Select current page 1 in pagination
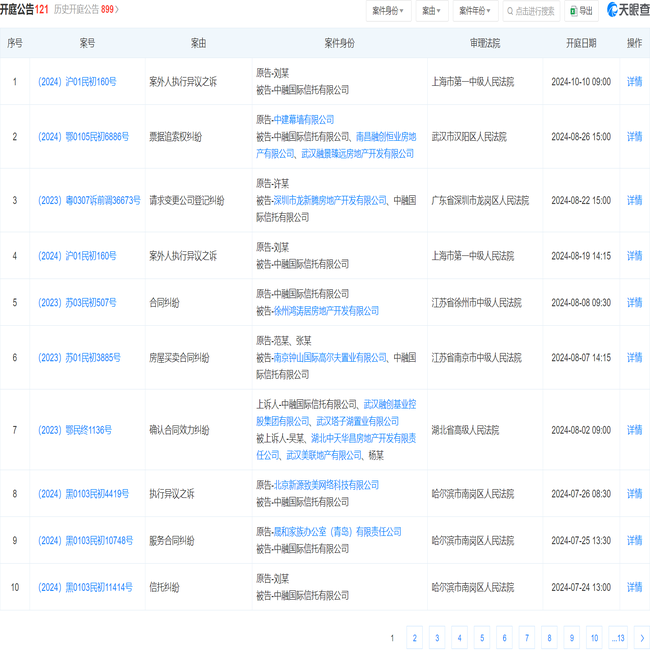The width and height of the screenshot is (650, 650). point(392,638)
